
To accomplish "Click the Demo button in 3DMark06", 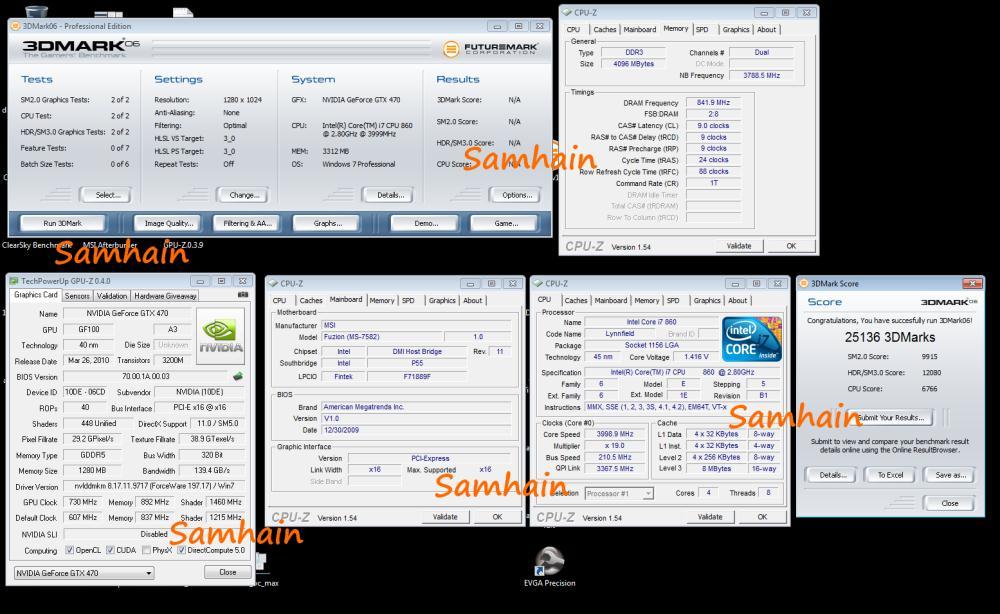I will click(425, 223).
